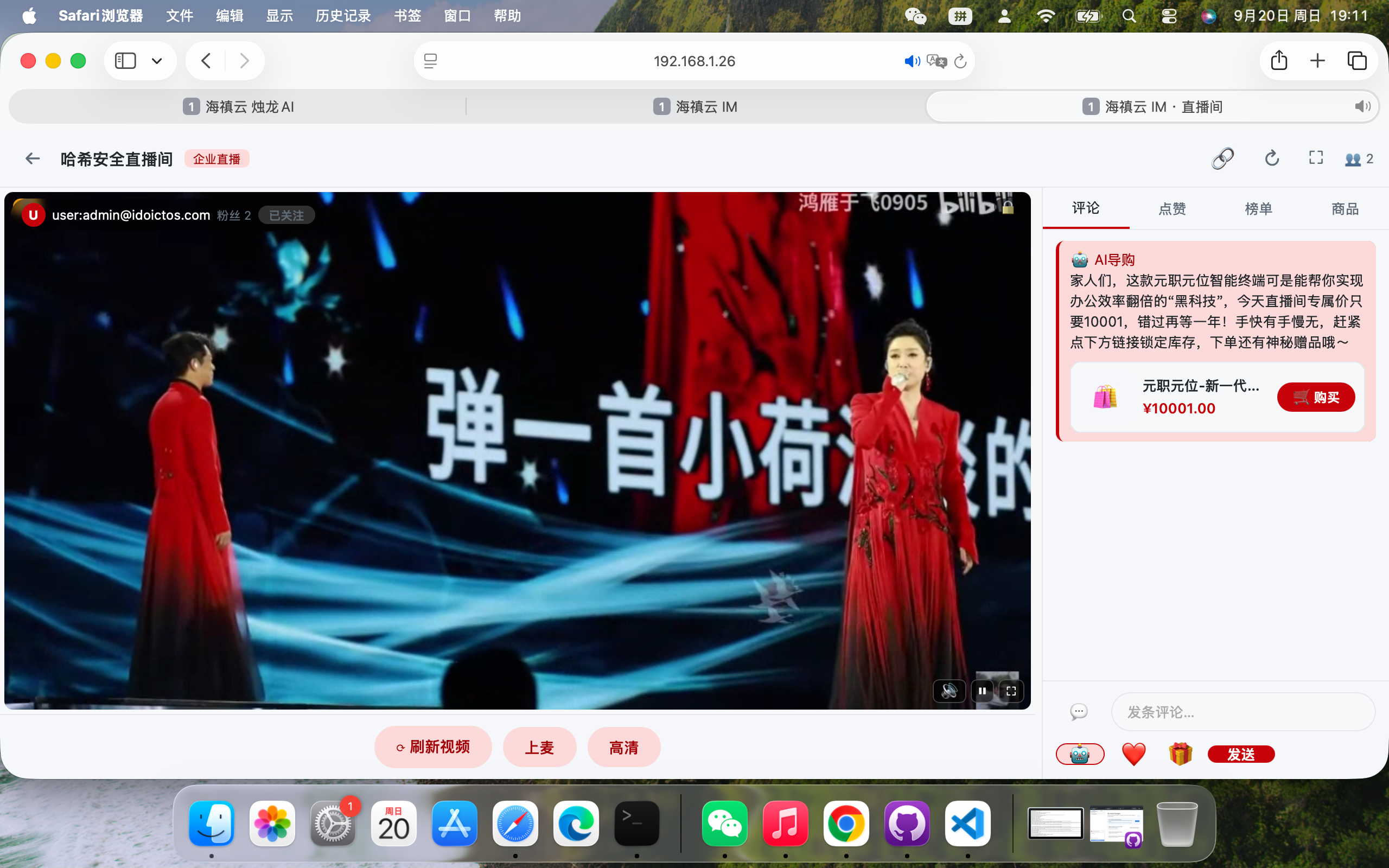
Task: Expand the sidebar tab group dropdown arrow
Action: [x=157, y=61]
